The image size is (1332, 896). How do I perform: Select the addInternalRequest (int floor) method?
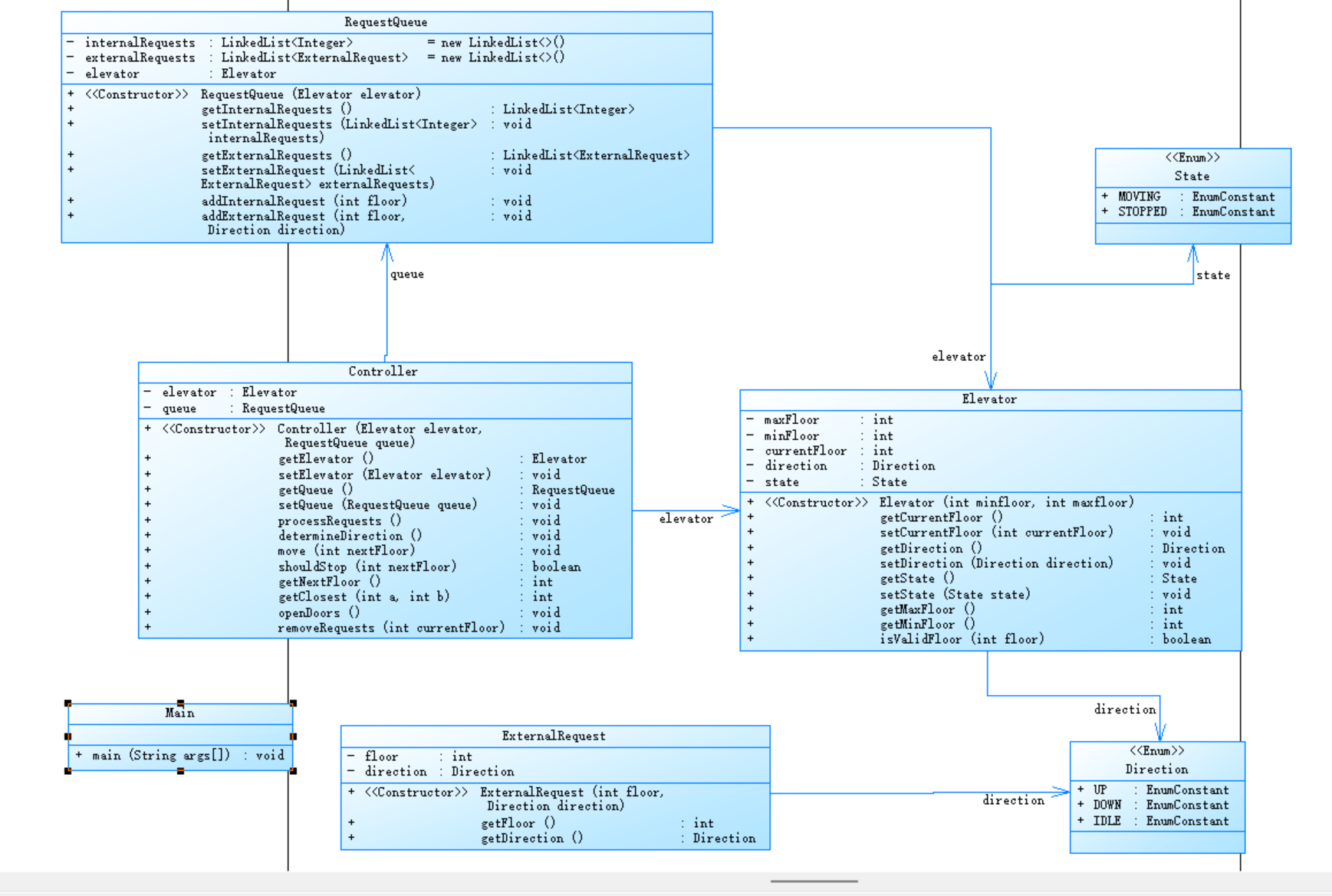click(300, 202)
